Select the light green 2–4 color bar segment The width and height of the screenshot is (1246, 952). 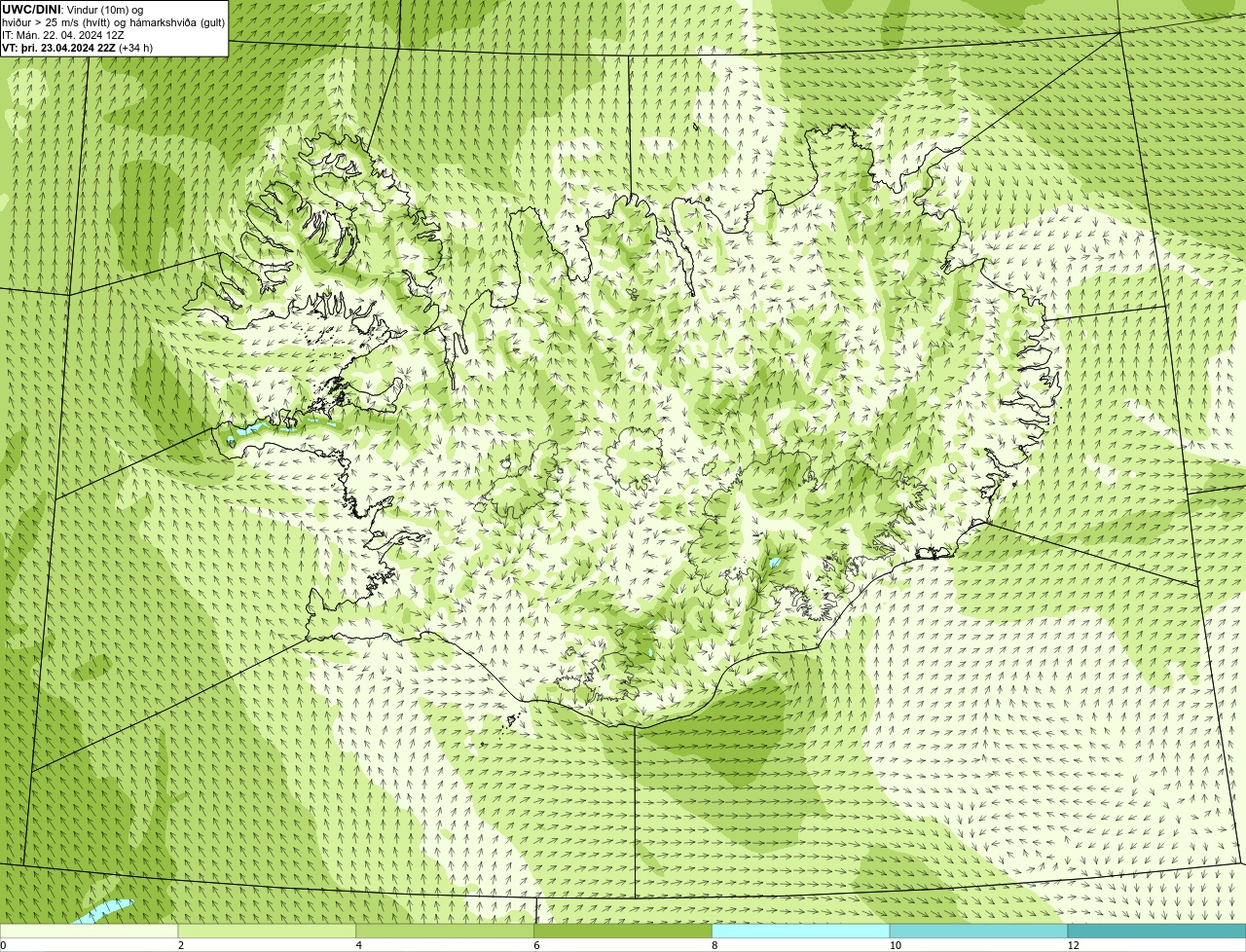267,932
